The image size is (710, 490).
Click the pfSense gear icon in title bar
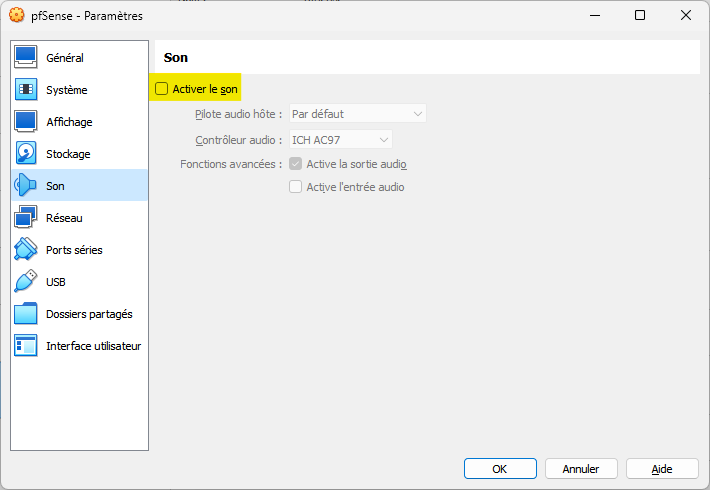tap(17, 15)
